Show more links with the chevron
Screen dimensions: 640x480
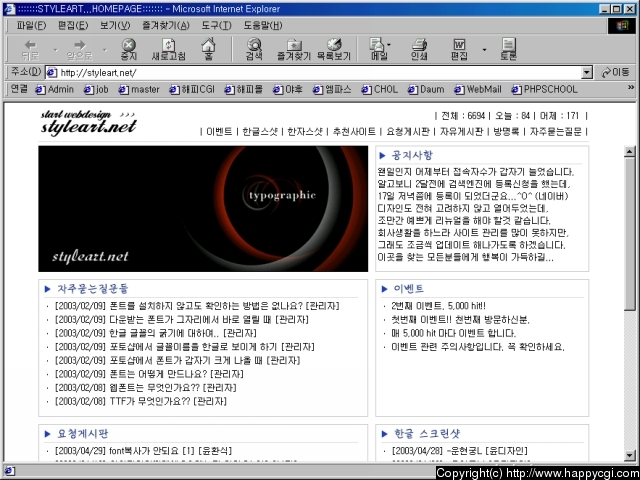631,87
